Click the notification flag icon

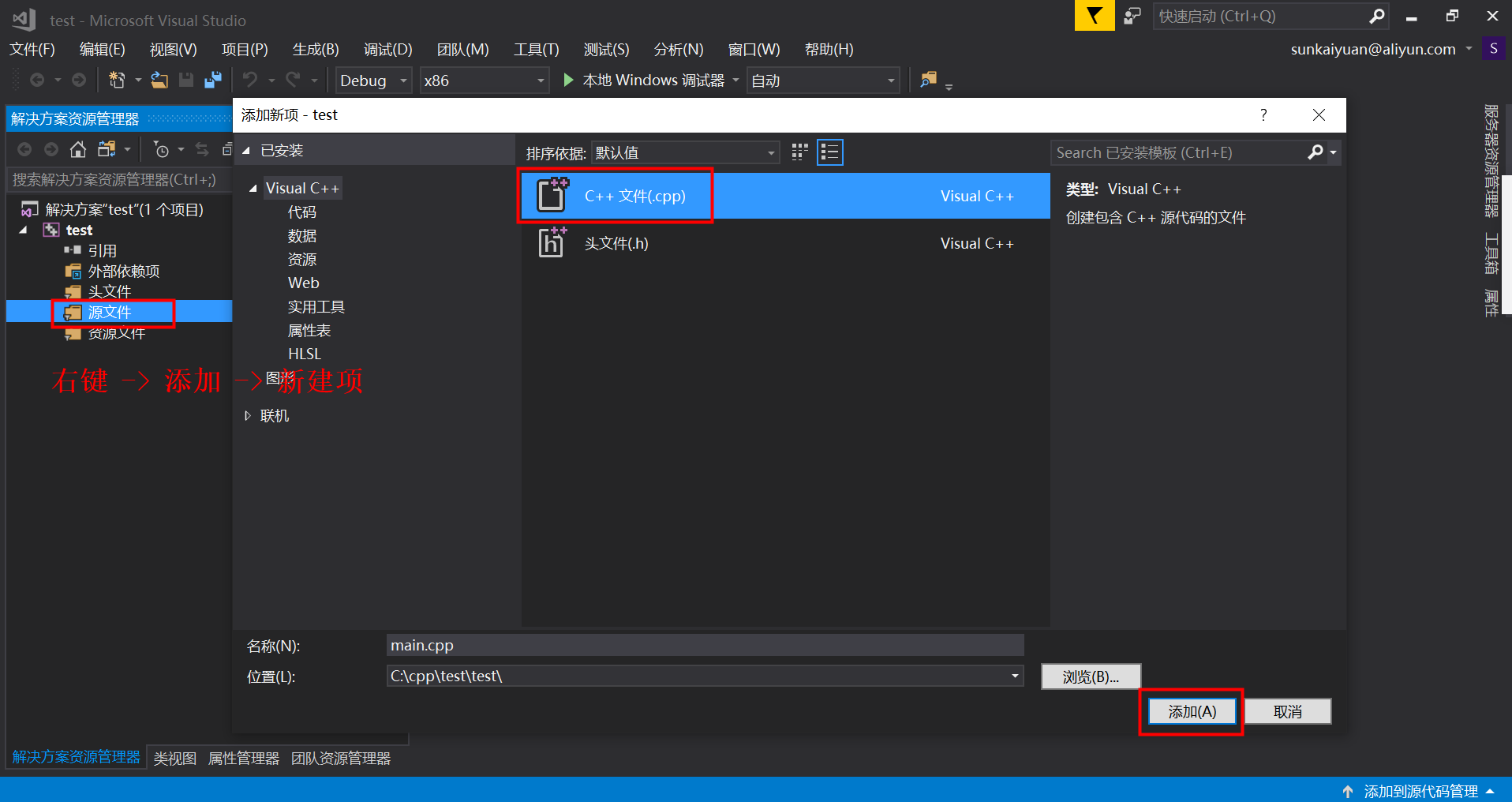coord(1095,16)
